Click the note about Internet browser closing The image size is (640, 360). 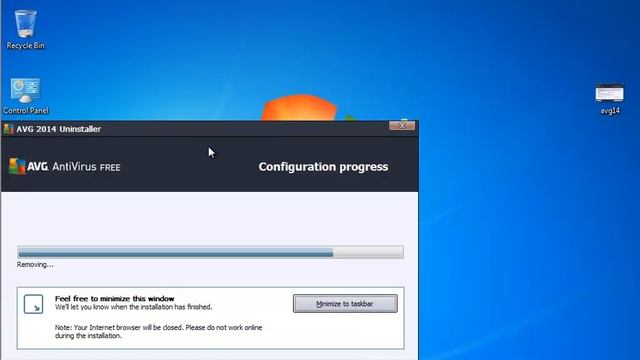pos(158,331)
